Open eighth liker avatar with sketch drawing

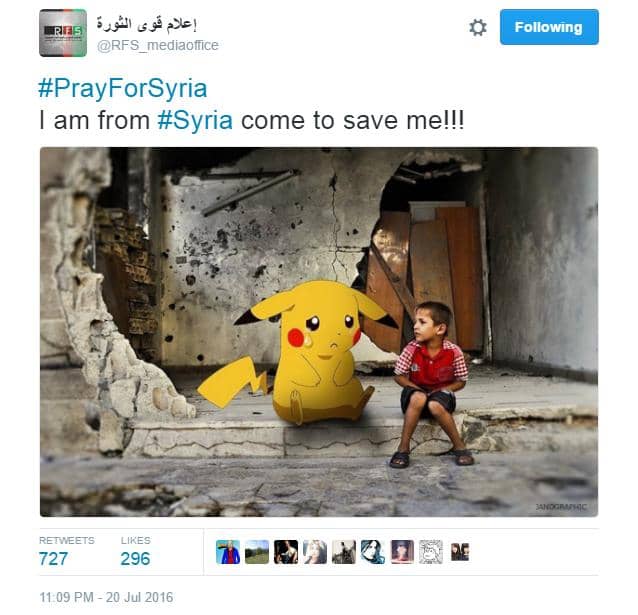431,552
